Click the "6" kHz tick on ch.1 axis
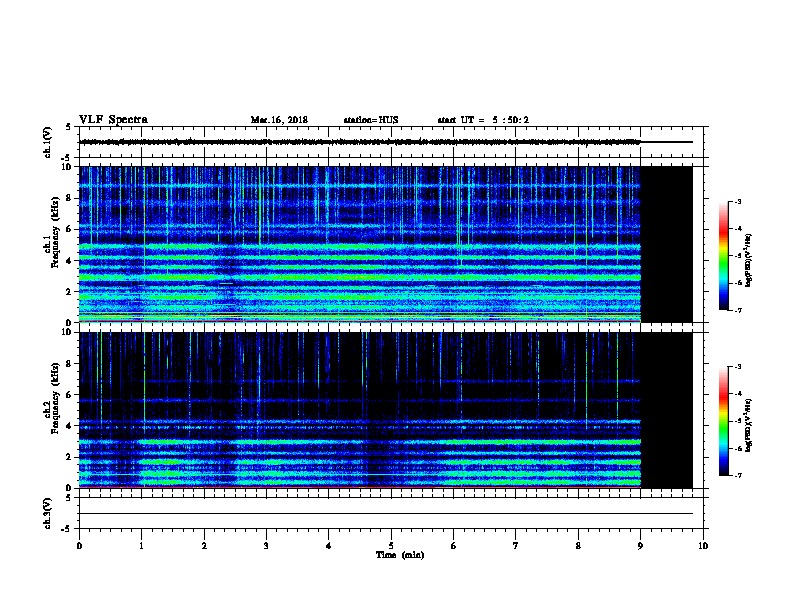Image resolution: width=792 pixels, height=612 pixels. click(x=70, y=229)
